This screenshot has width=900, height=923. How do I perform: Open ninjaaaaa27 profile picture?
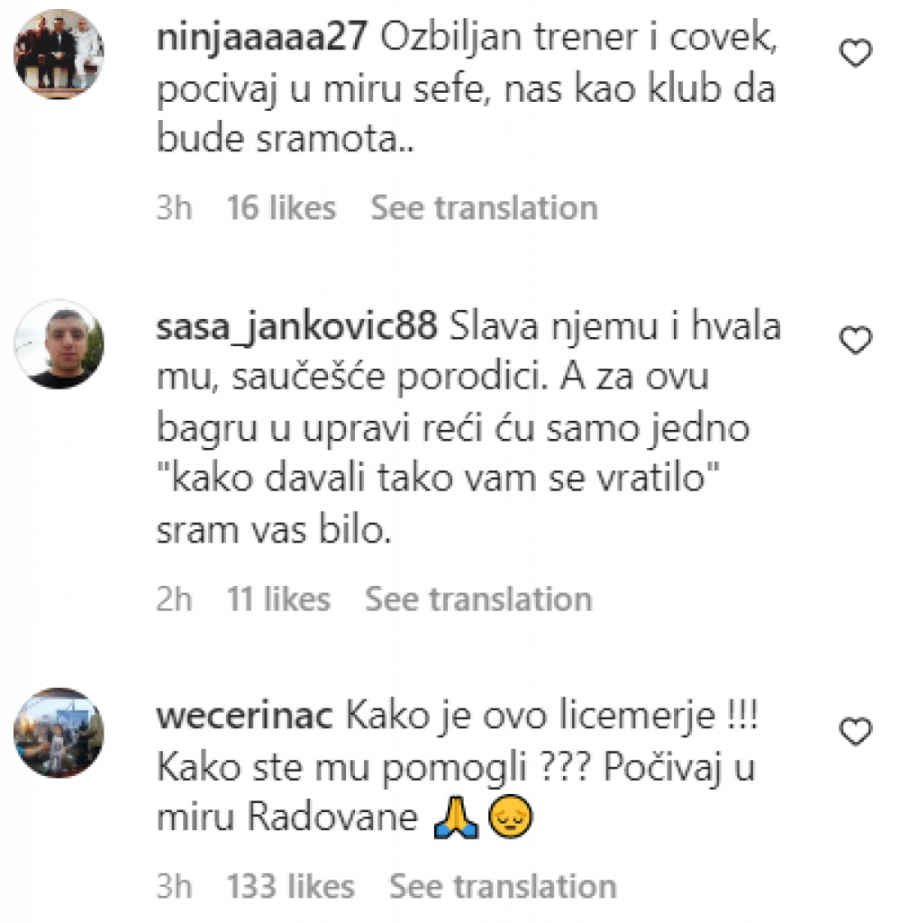(x=59, y=54)
